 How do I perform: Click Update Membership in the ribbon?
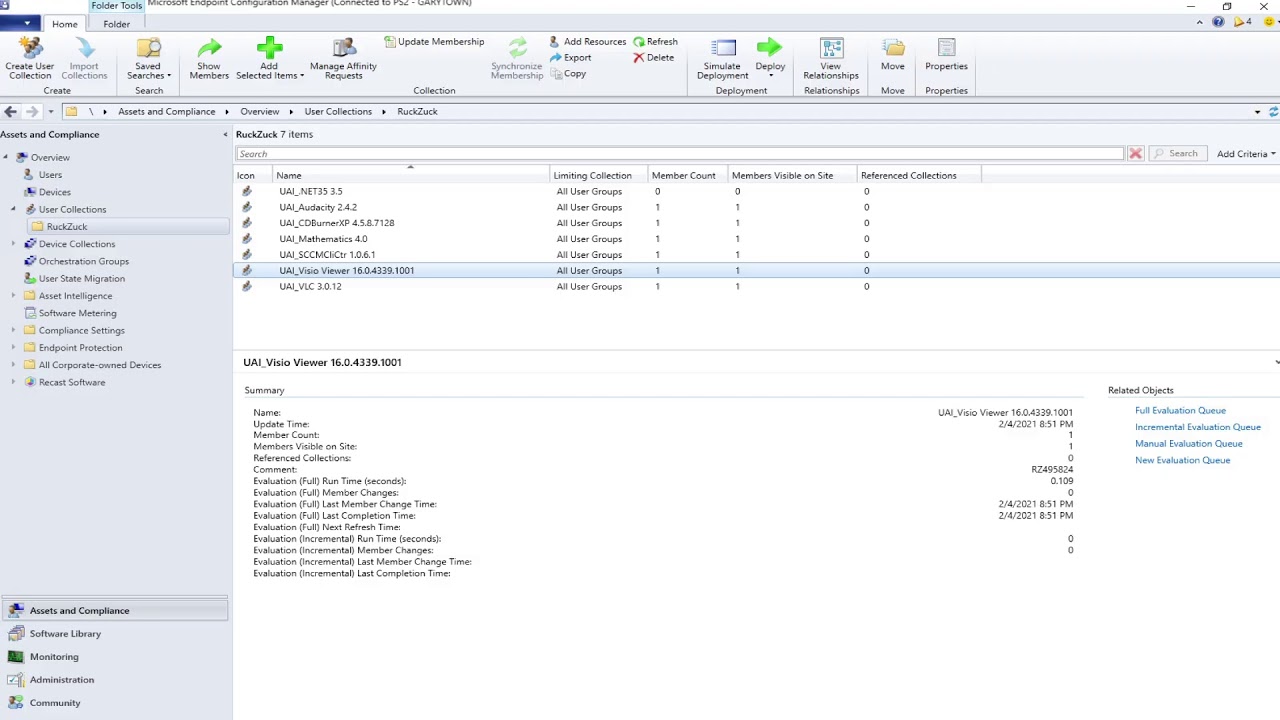pos(434,42)
